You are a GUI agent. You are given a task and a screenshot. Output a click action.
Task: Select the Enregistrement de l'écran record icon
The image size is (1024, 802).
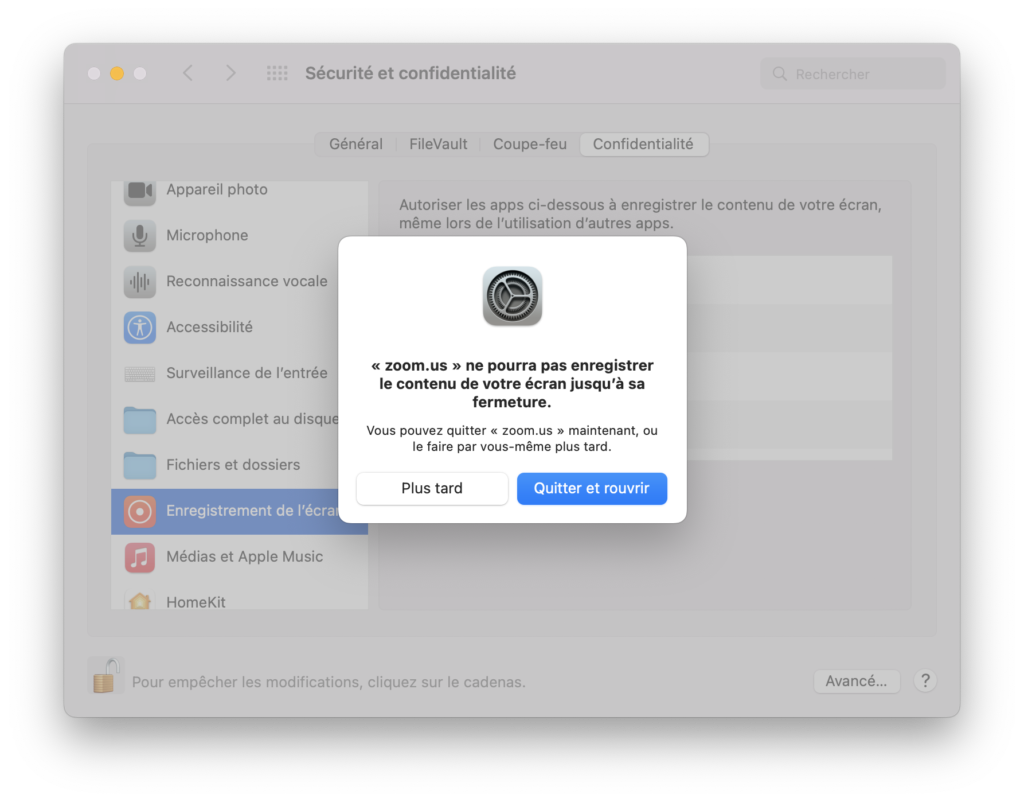140,511
